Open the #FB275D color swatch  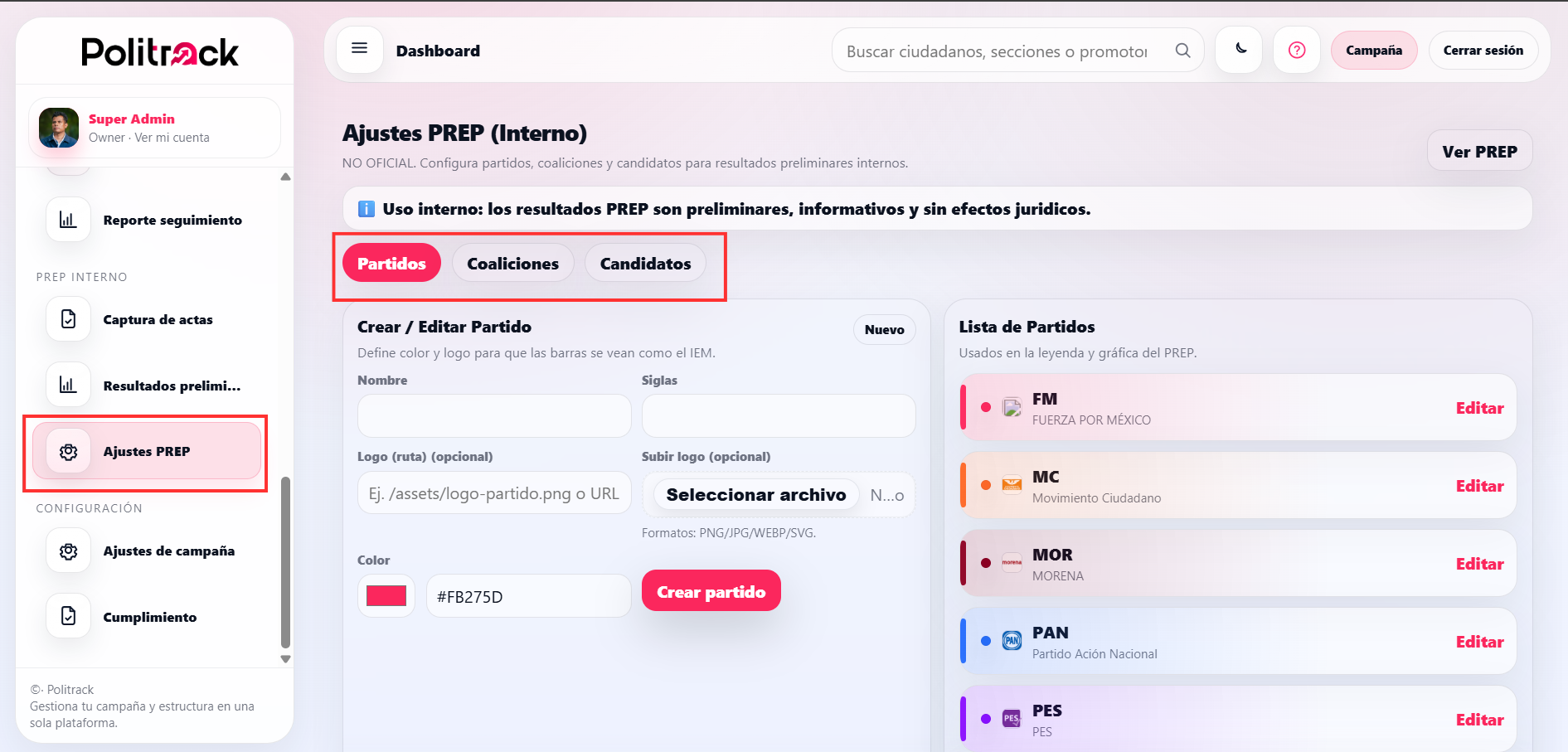pyautogui.click(x=386, y=595)
